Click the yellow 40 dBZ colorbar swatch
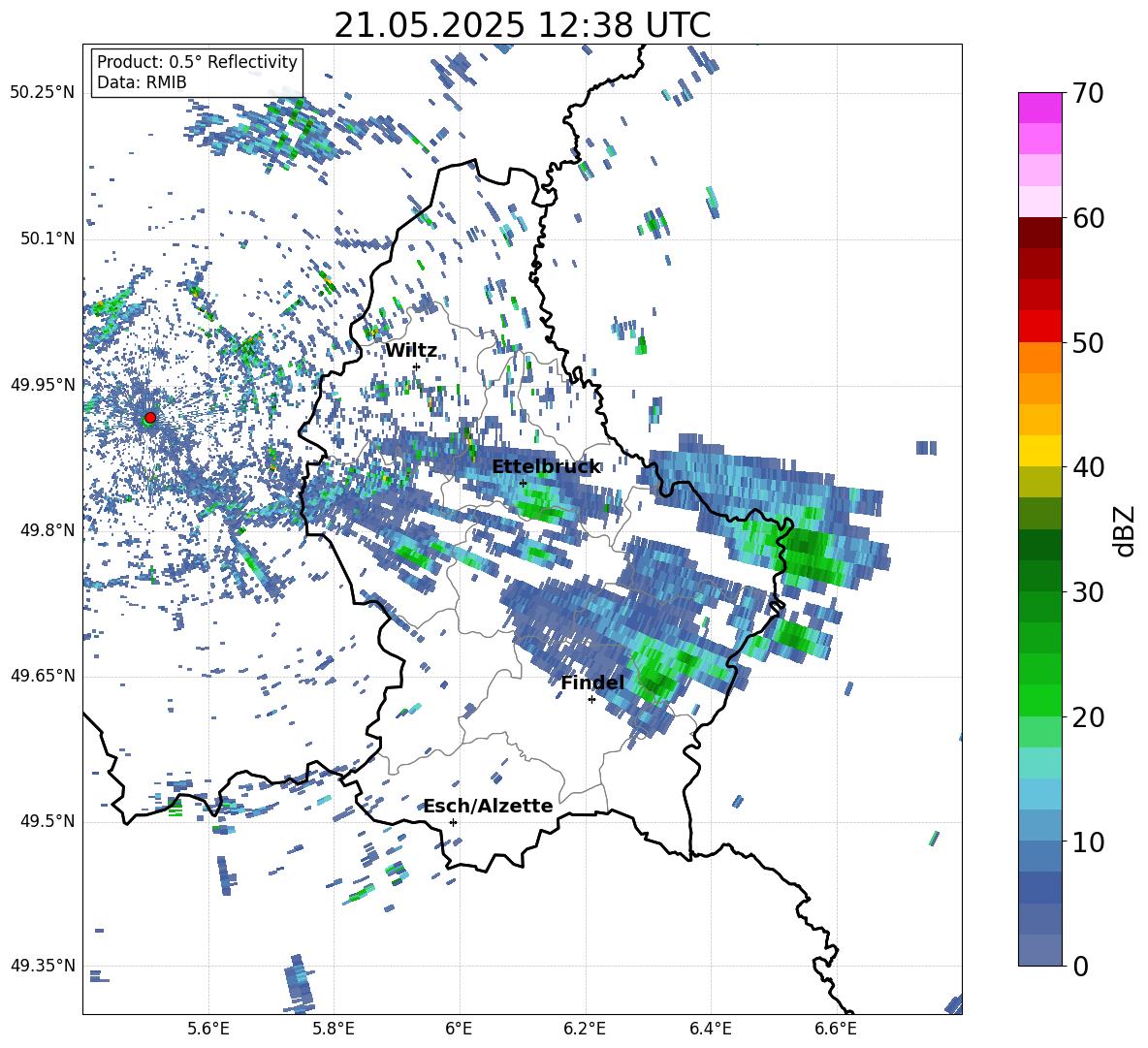1148x1048 pixels. click(x=1039, y=451)
